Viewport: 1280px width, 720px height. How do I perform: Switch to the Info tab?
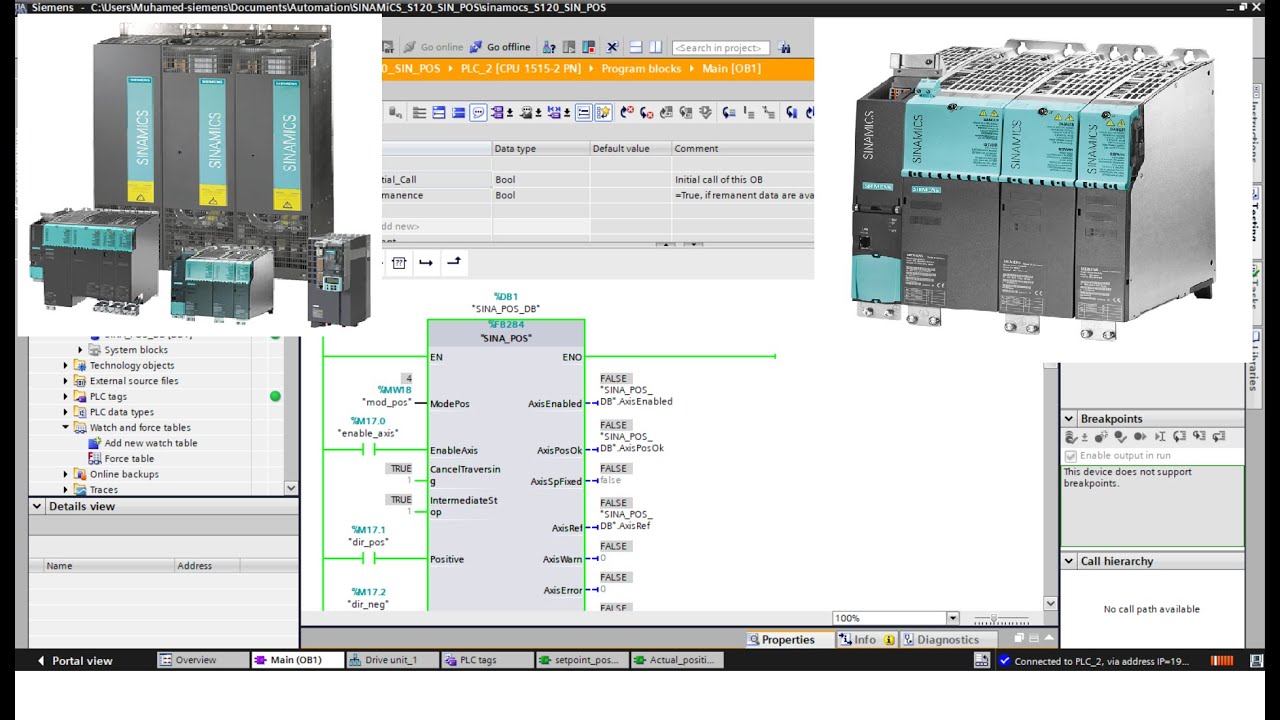click(866, 640)
